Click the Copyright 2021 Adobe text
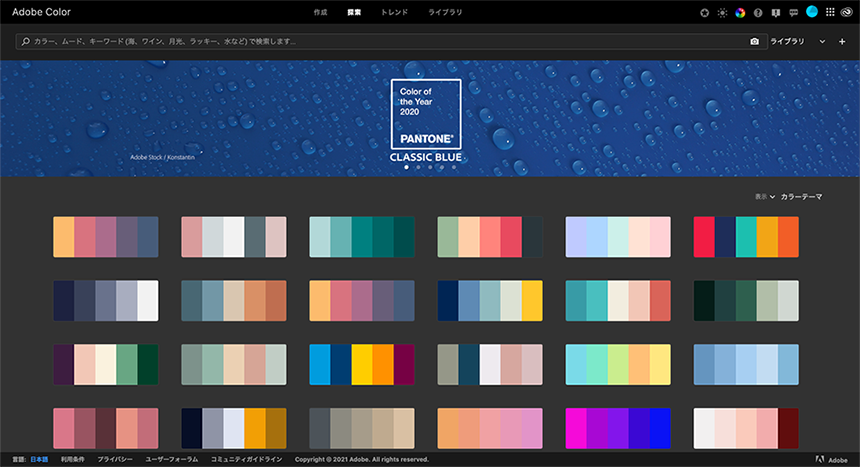Viewport: 860px width, 467px height. tap(361, 459)
